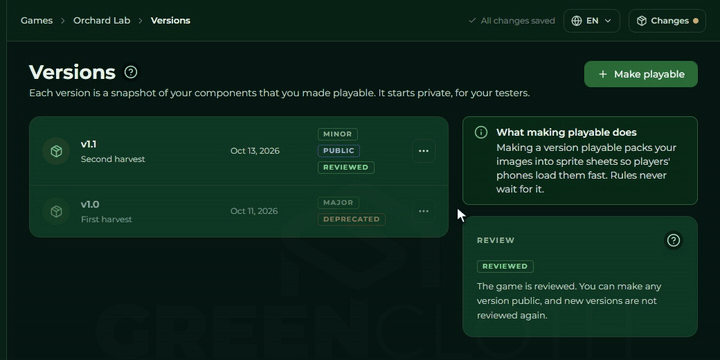Viewport: 720px width, 360px height.
Task: Open the help icon next to Versions heading
Action: pos(131,72)
